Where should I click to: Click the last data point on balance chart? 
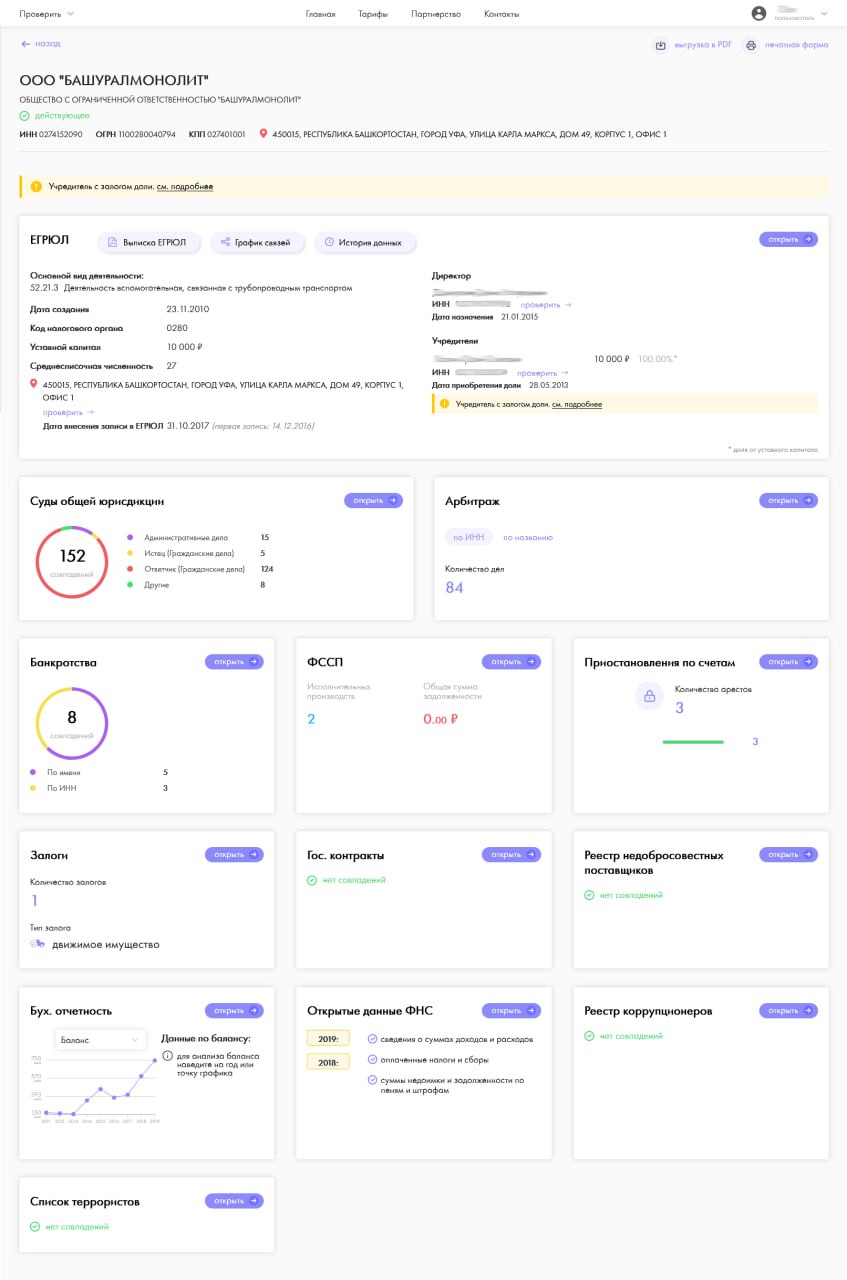(x=155, y=1060)
